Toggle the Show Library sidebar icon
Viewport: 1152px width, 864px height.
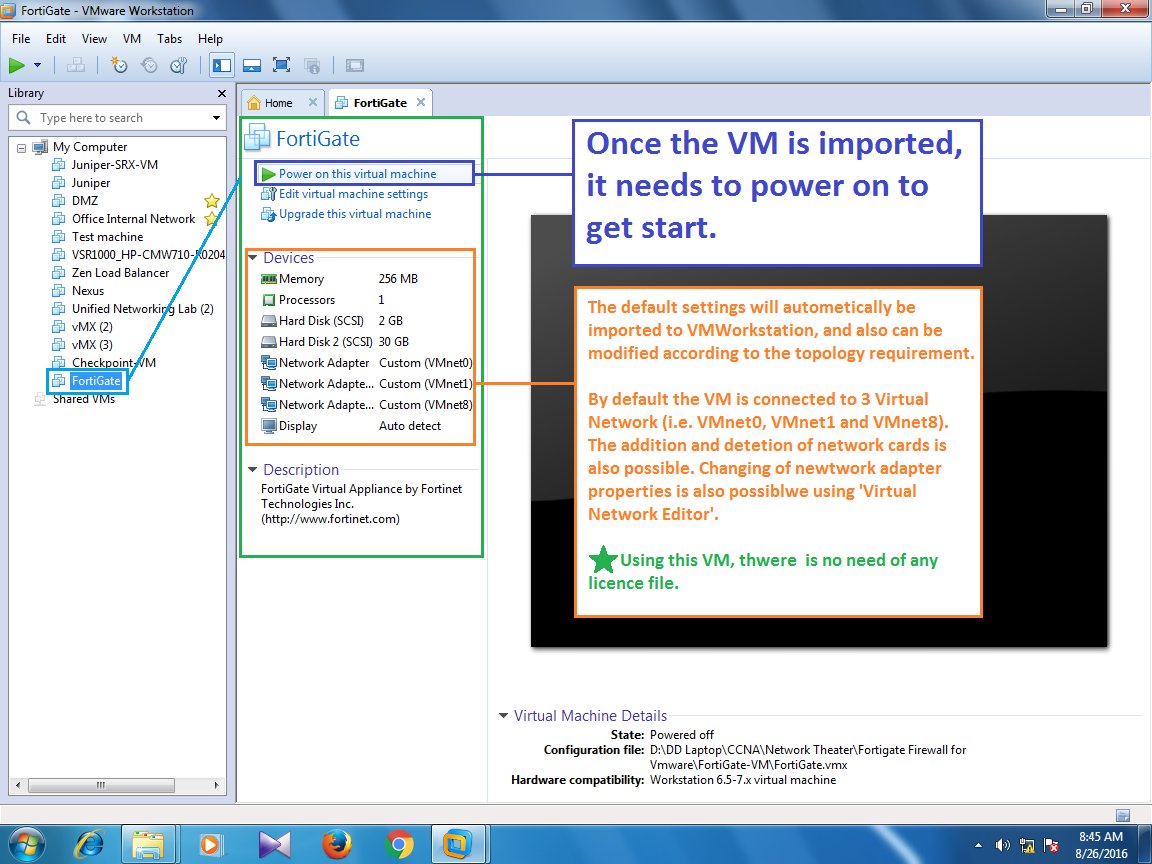point(221,65)
